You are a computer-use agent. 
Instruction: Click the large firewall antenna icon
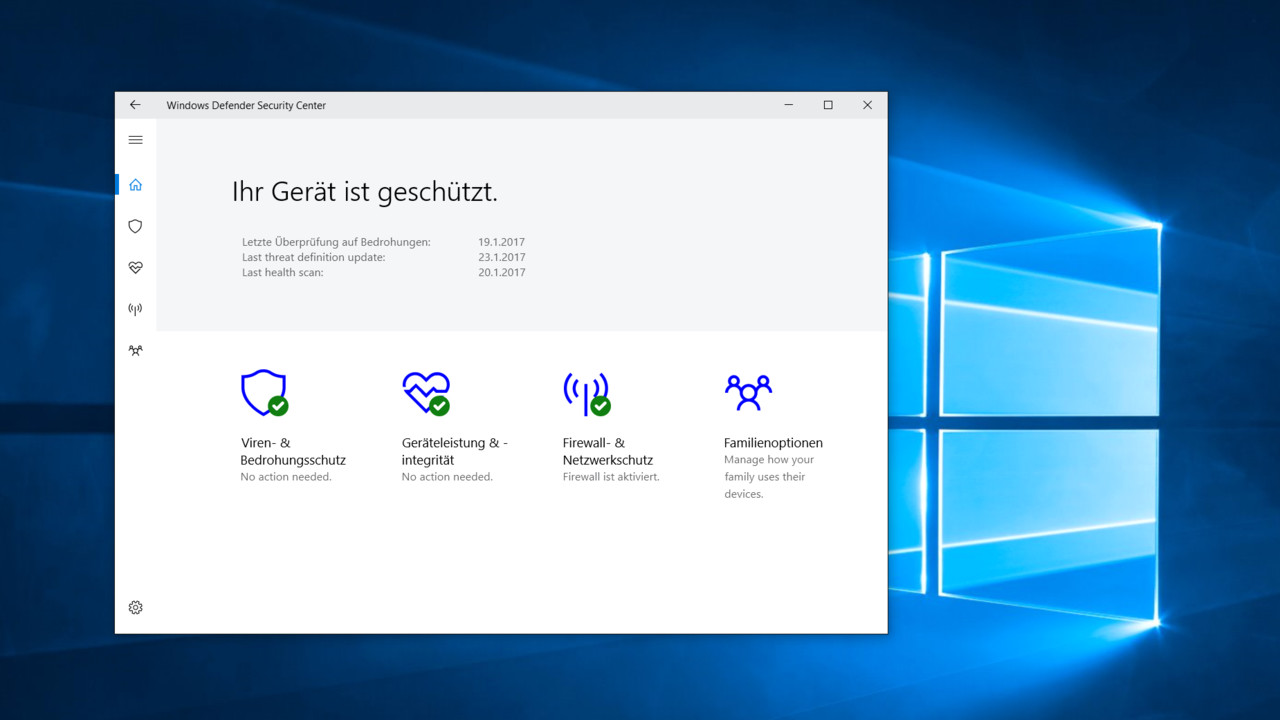coord(587,393)
